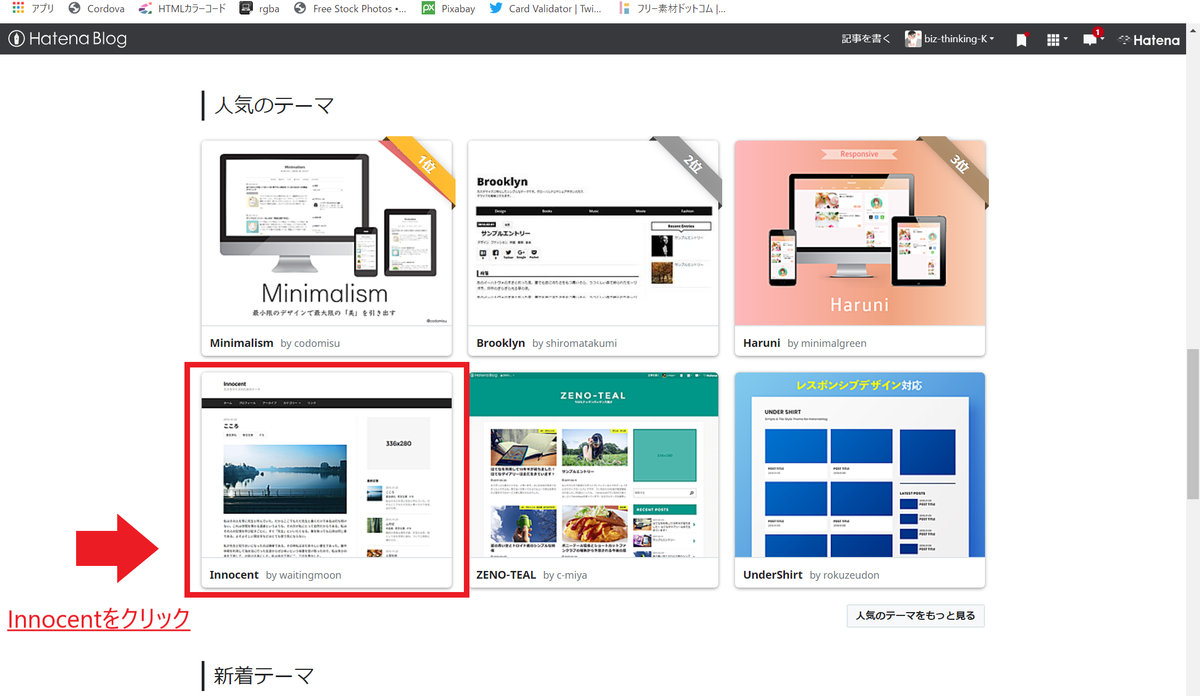
Task: Click the Brooklyn theme title
Action: tap(501, 343)
